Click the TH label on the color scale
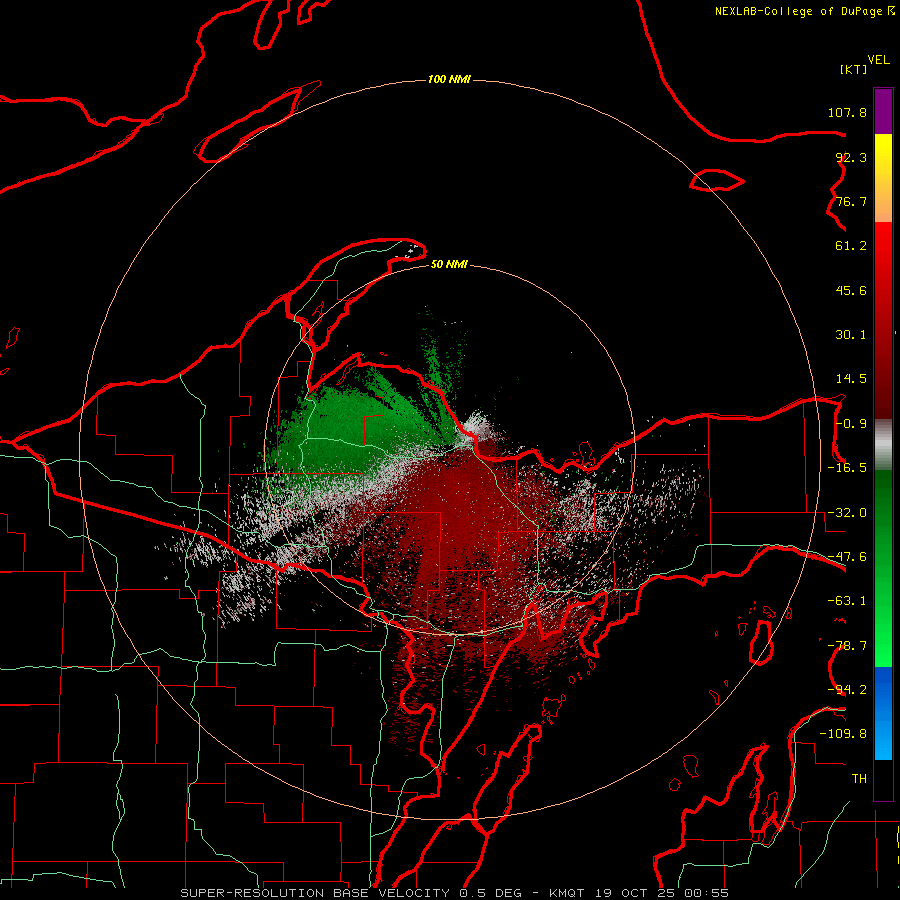This screenshot has width=900, height=900. click(x=859, y=779)
